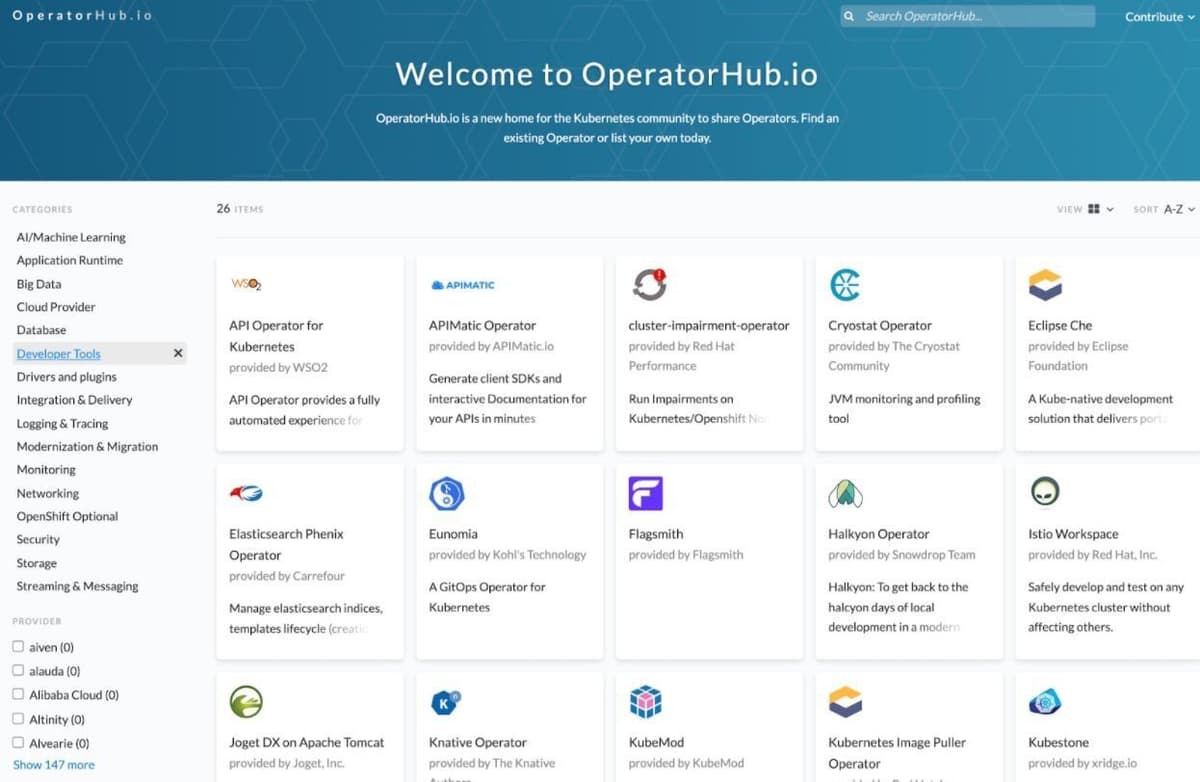
Task: Check the Altinity provider filter
Action: click(18, 719)
